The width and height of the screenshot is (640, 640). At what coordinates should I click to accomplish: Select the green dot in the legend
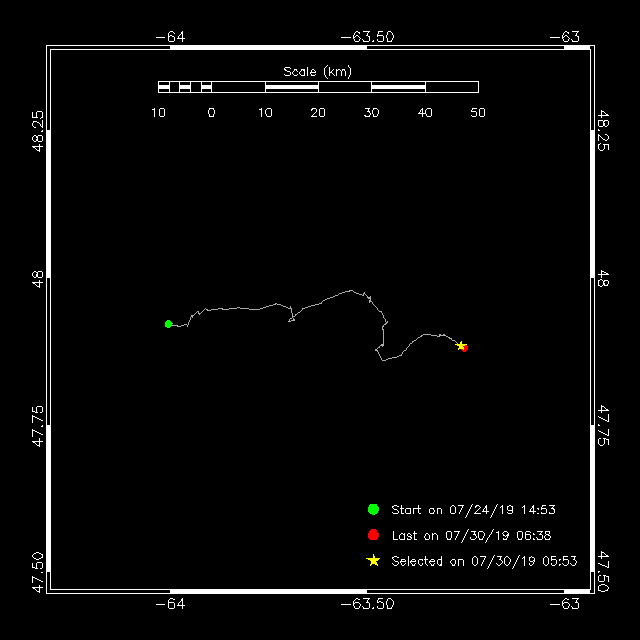click(x=373, y=509)
